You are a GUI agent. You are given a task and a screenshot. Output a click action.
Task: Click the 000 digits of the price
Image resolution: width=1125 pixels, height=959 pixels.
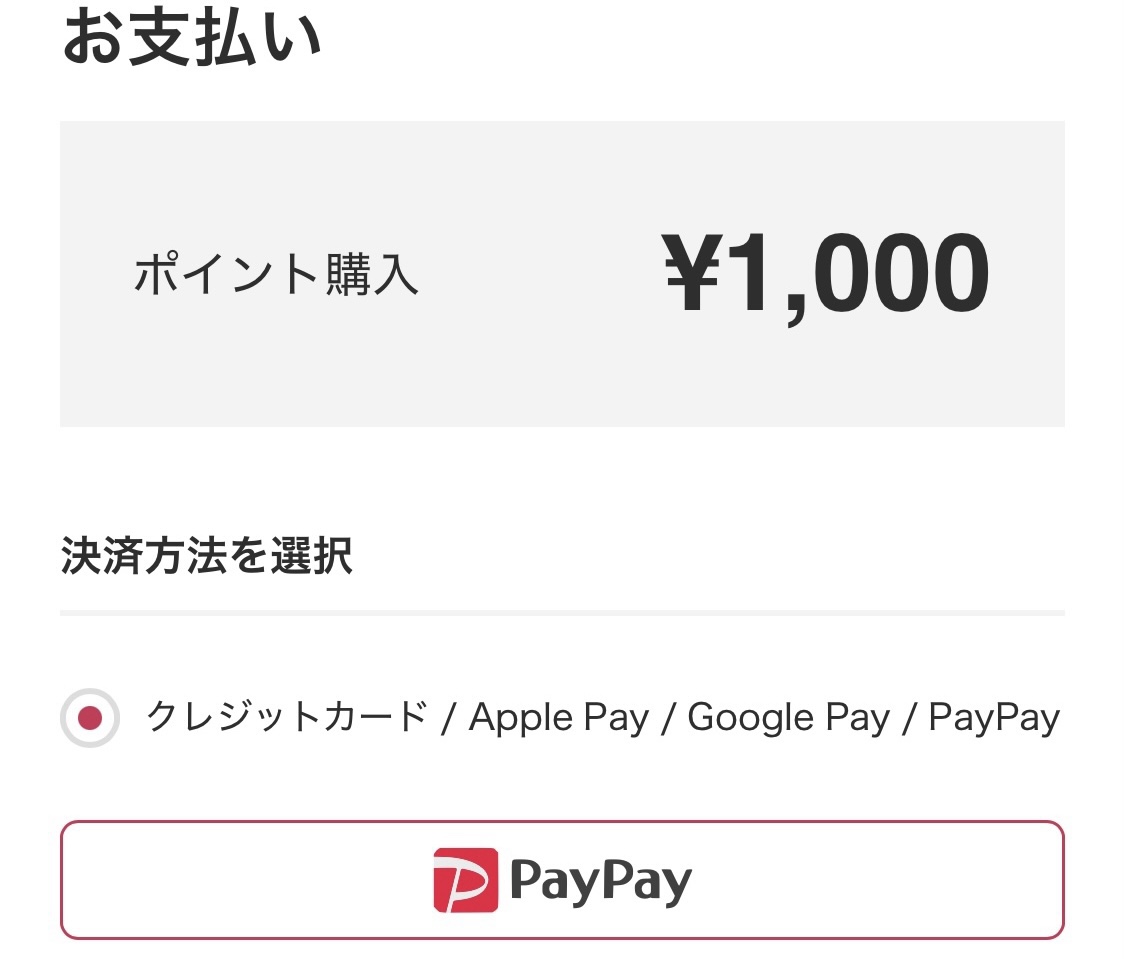click(902, 273)
